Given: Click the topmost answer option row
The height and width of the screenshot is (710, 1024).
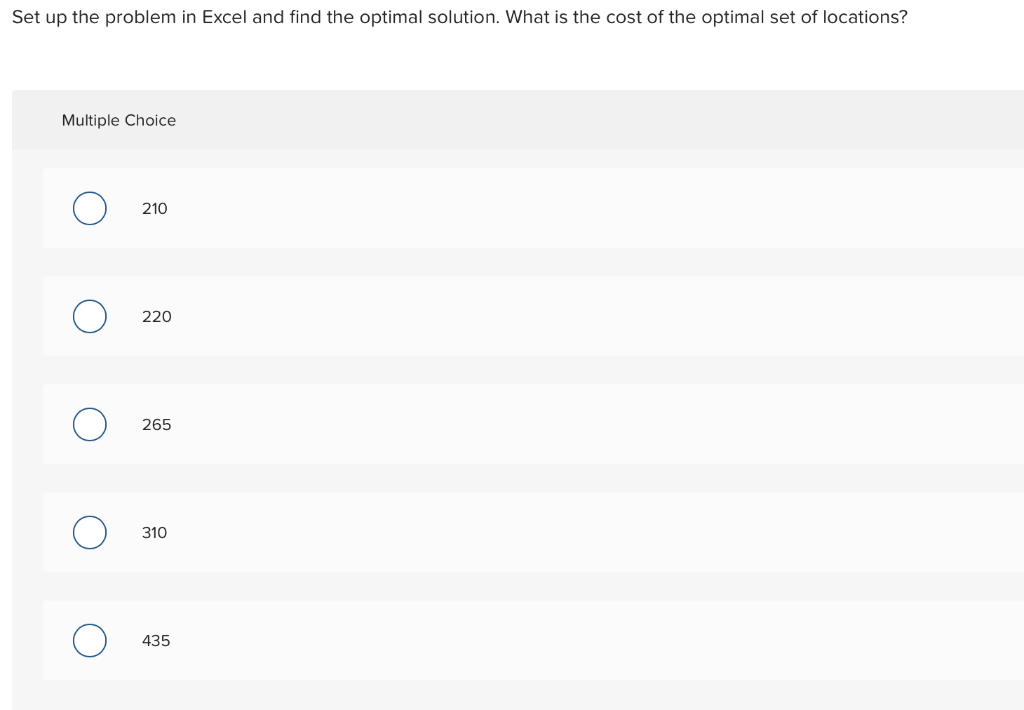Looking at the screenshot, I should pos(500,208).
